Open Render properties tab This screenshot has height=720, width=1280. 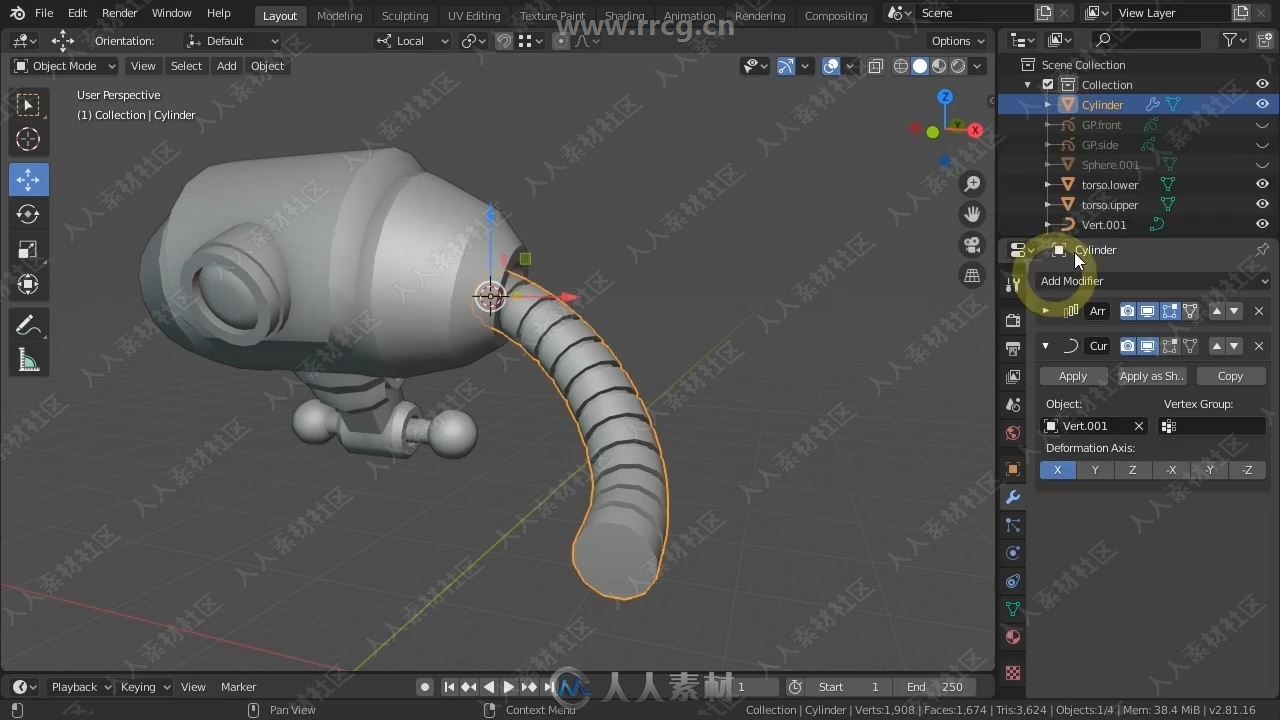coord(1013,321)
